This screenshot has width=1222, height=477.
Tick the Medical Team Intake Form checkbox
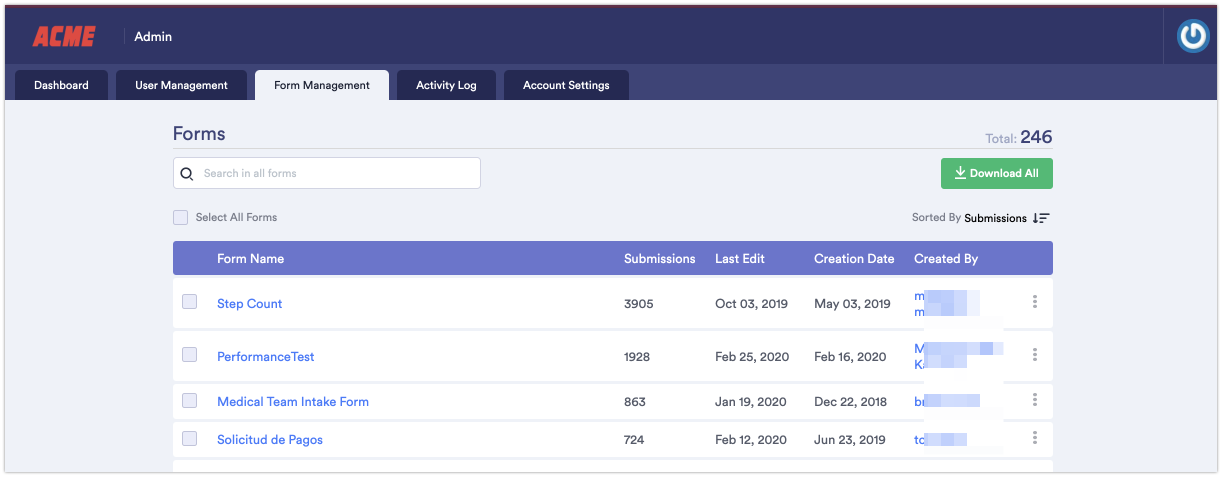tap(190, 401)
